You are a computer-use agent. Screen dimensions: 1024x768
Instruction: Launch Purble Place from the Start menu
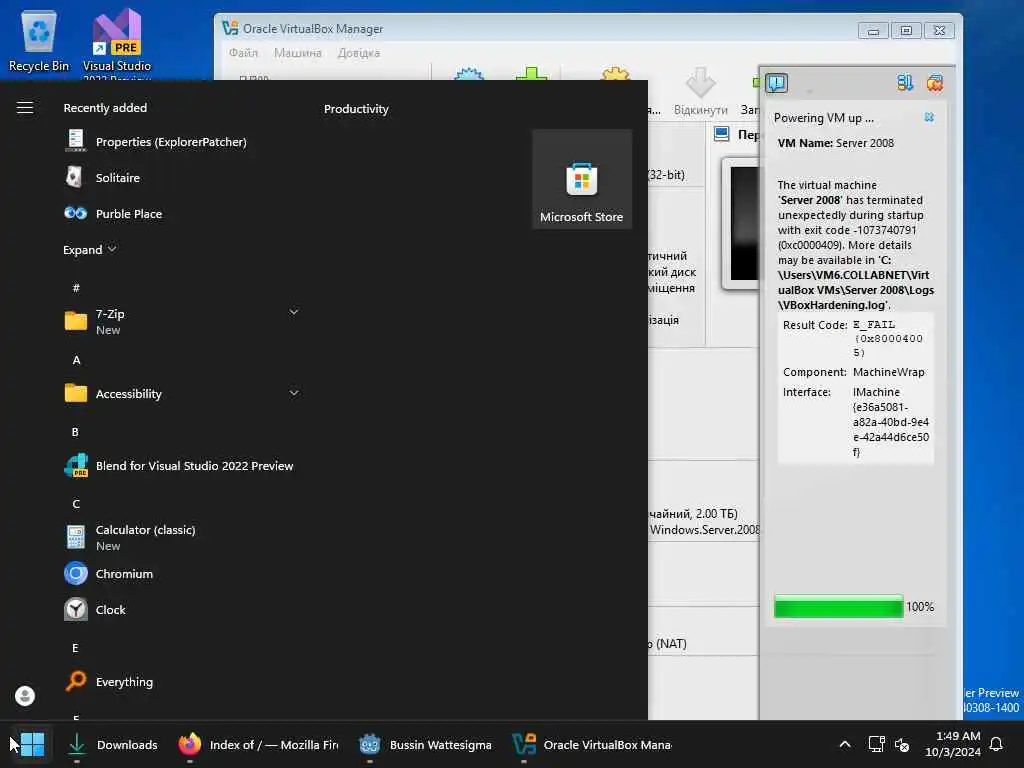[x=114, y=214]
